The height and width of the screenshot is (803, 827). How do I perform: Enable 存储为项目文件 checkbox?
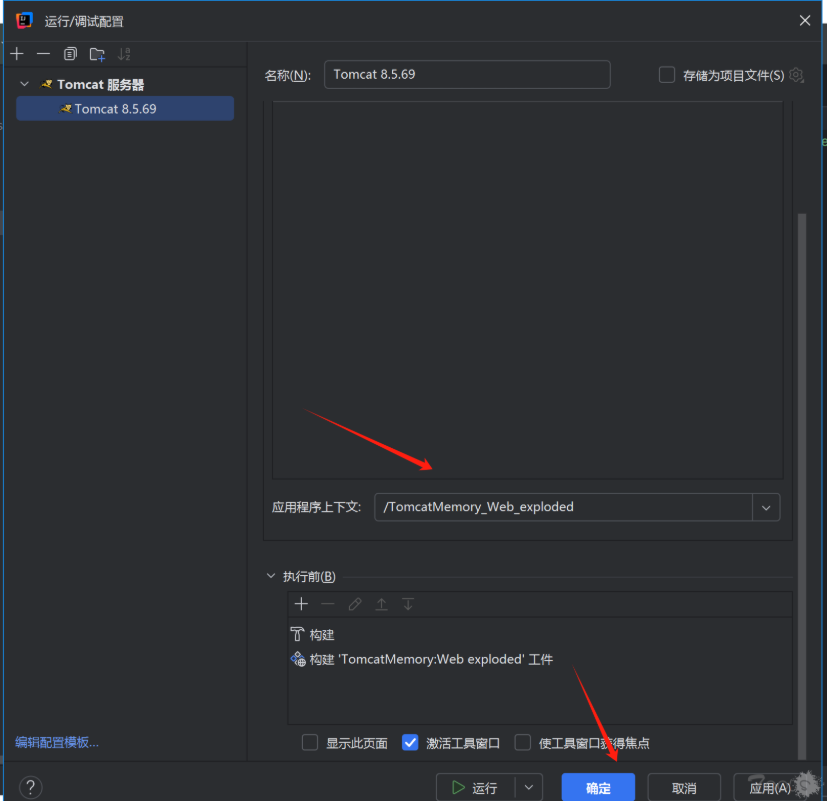coord(667,75)
